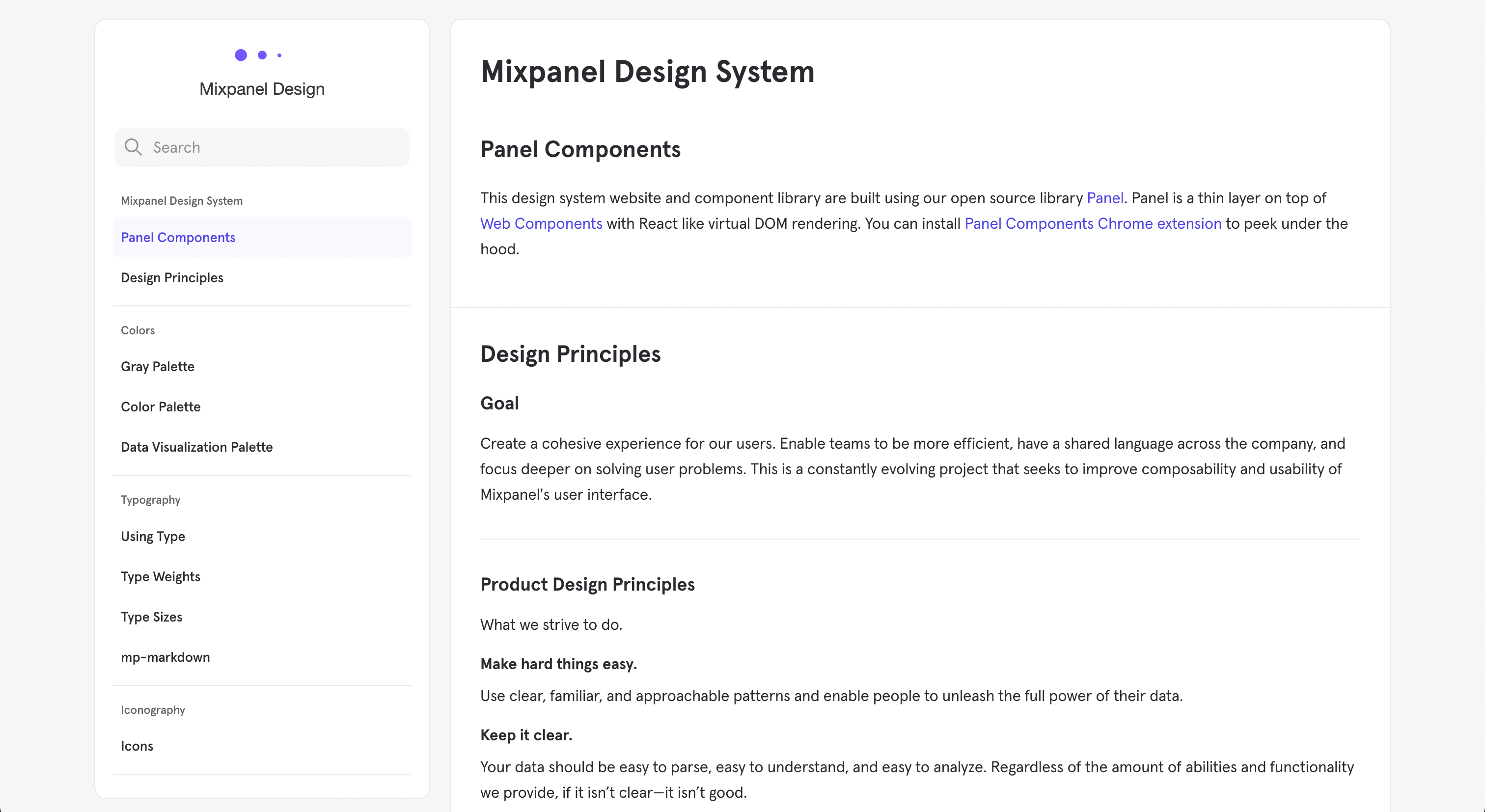Click the Iconography group label
This screenshot has width=1485, height=812.
(153, 710)
